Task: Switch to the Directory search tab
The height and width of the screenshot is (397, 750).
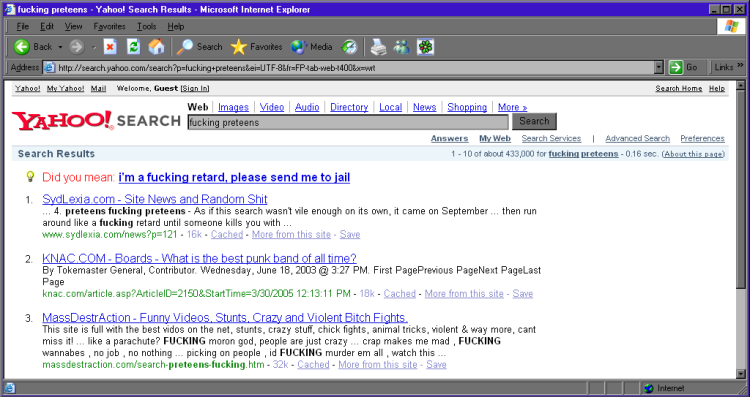Action: coord(349,107)
